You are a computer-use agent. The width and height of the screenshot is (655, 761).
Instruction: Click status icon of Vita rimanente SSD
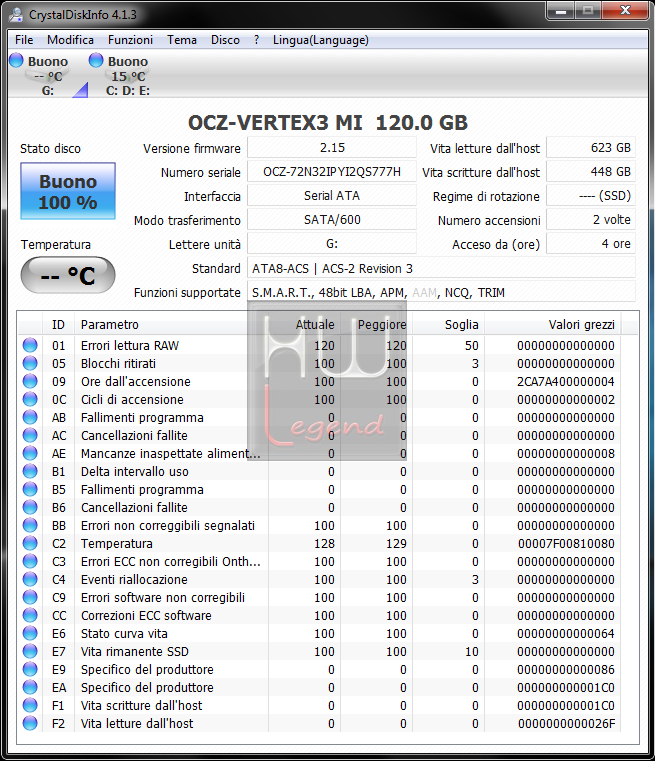click(30, 651)
